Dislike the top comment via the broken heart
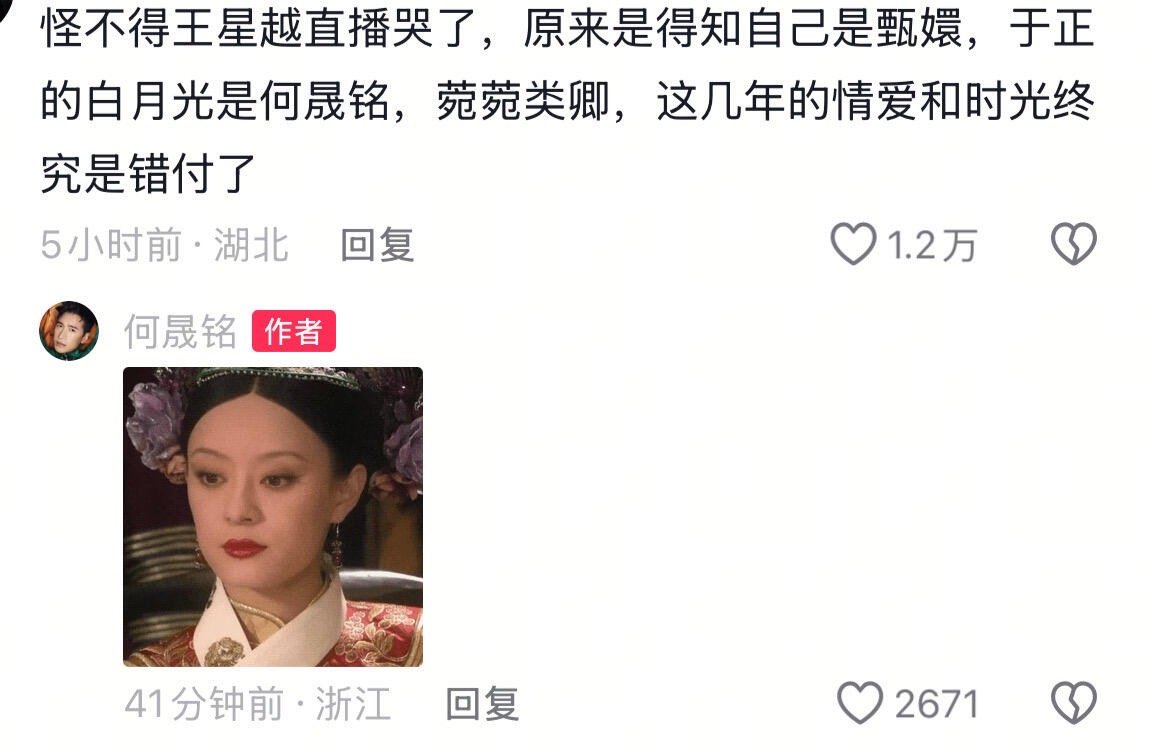The image size is (1149, 751). pyautogui.click(x=1074, y=245)
